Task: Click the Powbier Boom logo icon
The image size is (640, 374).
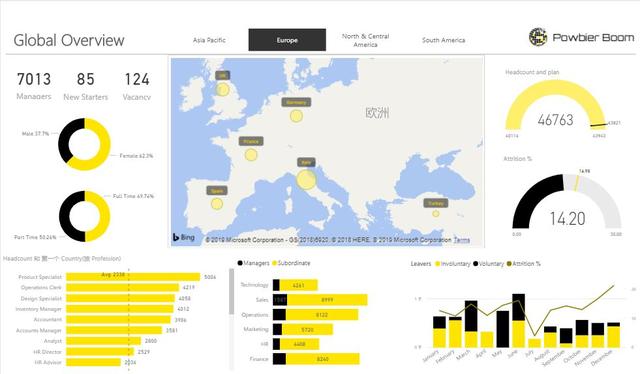Action: point(538,37)
